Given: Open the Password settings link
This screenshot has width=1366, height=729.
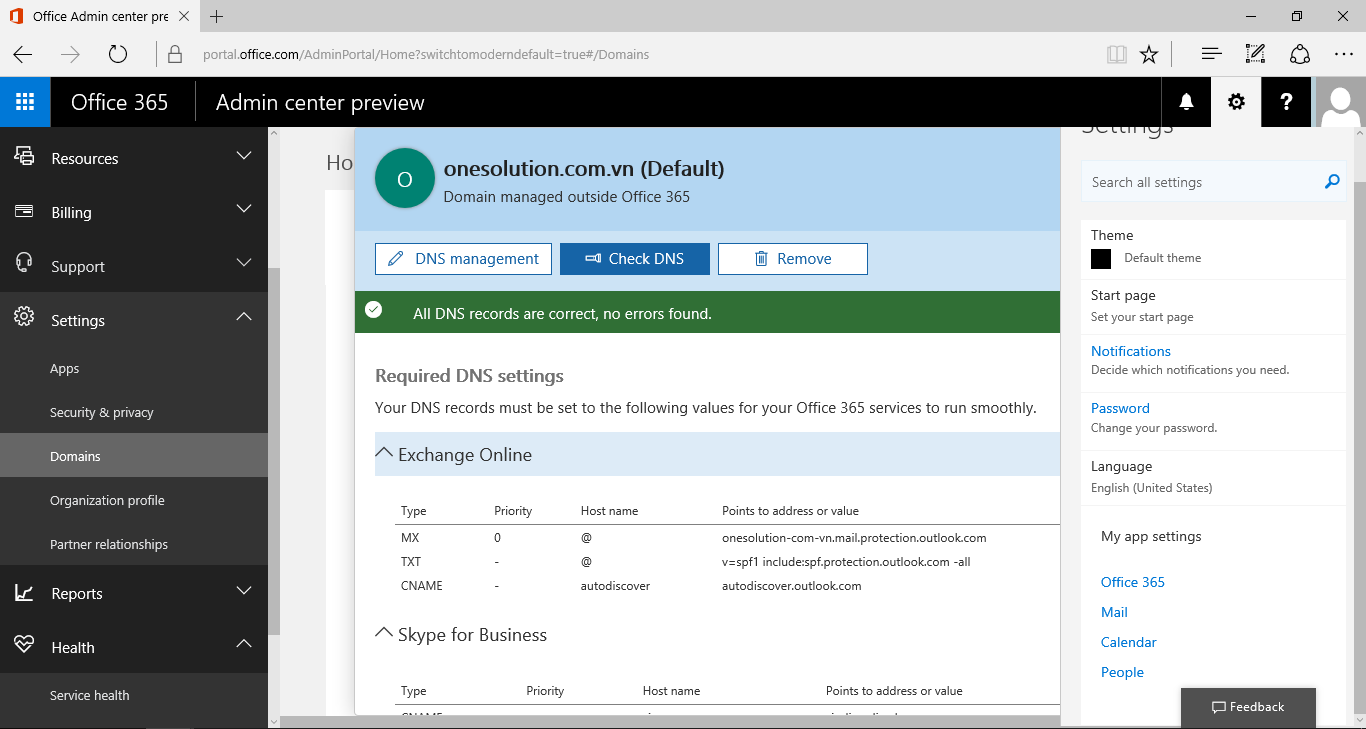Looking at the screenshot, I should click(x=1120, y=408).
